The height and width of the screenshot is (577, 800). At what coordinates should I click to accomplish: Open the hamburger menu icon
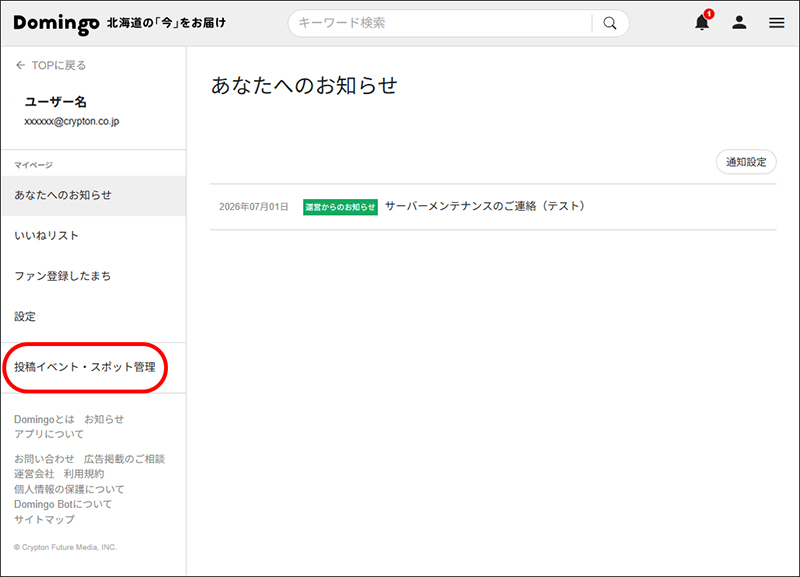click(777, 23)
